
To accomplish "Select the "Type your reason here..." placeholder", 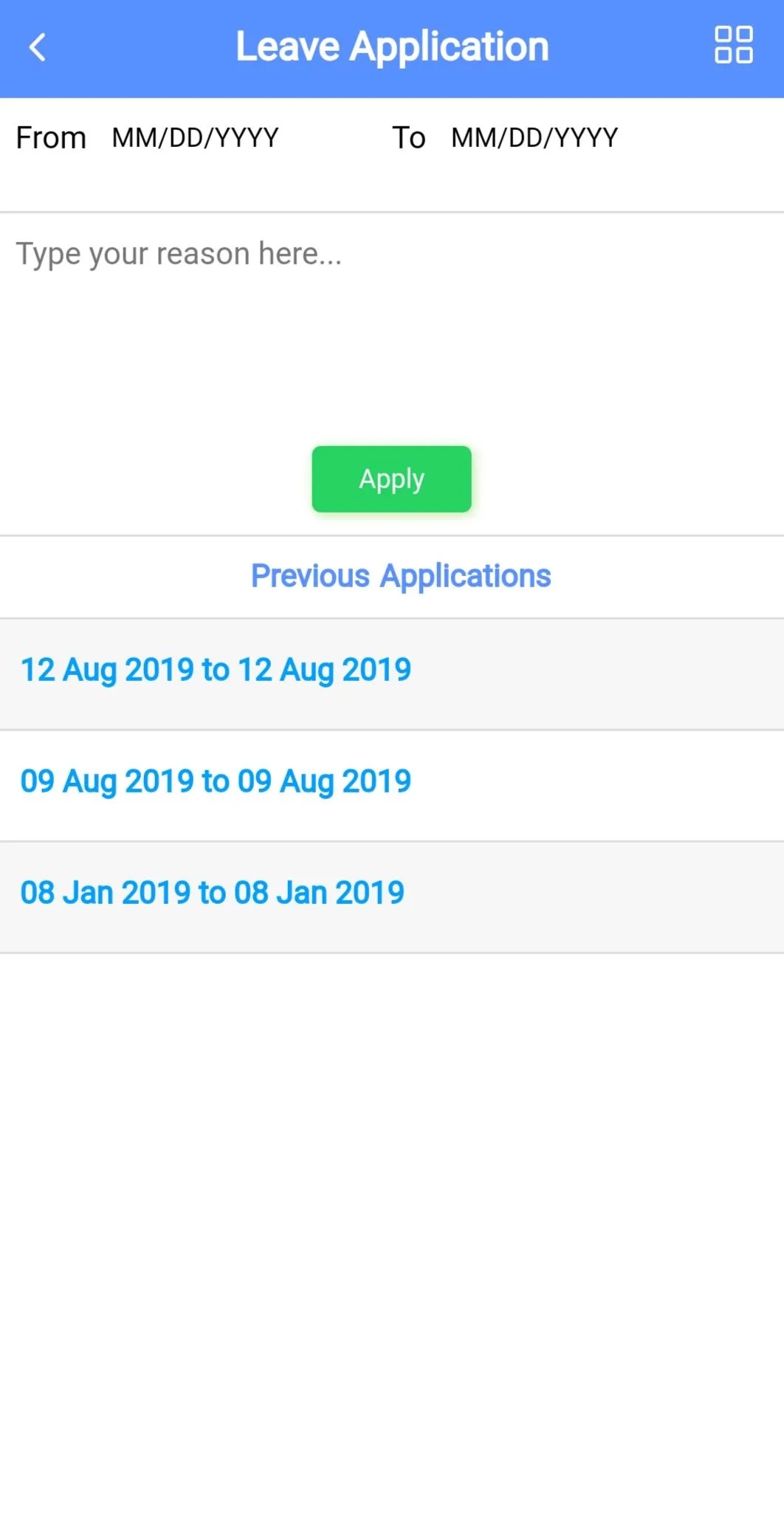I will coord(179,254).
